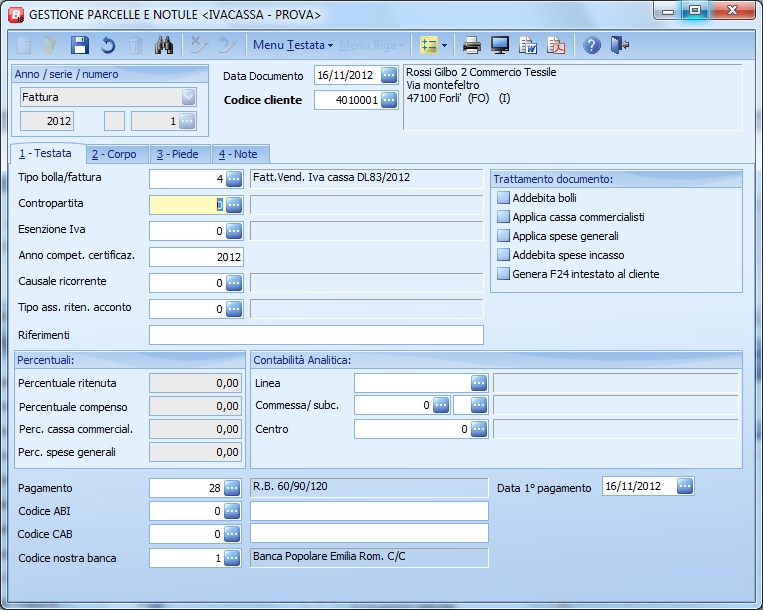Switch to the 3 - Piede tab
The height and width of the screenshot is (610, 763).
[177, 154]
